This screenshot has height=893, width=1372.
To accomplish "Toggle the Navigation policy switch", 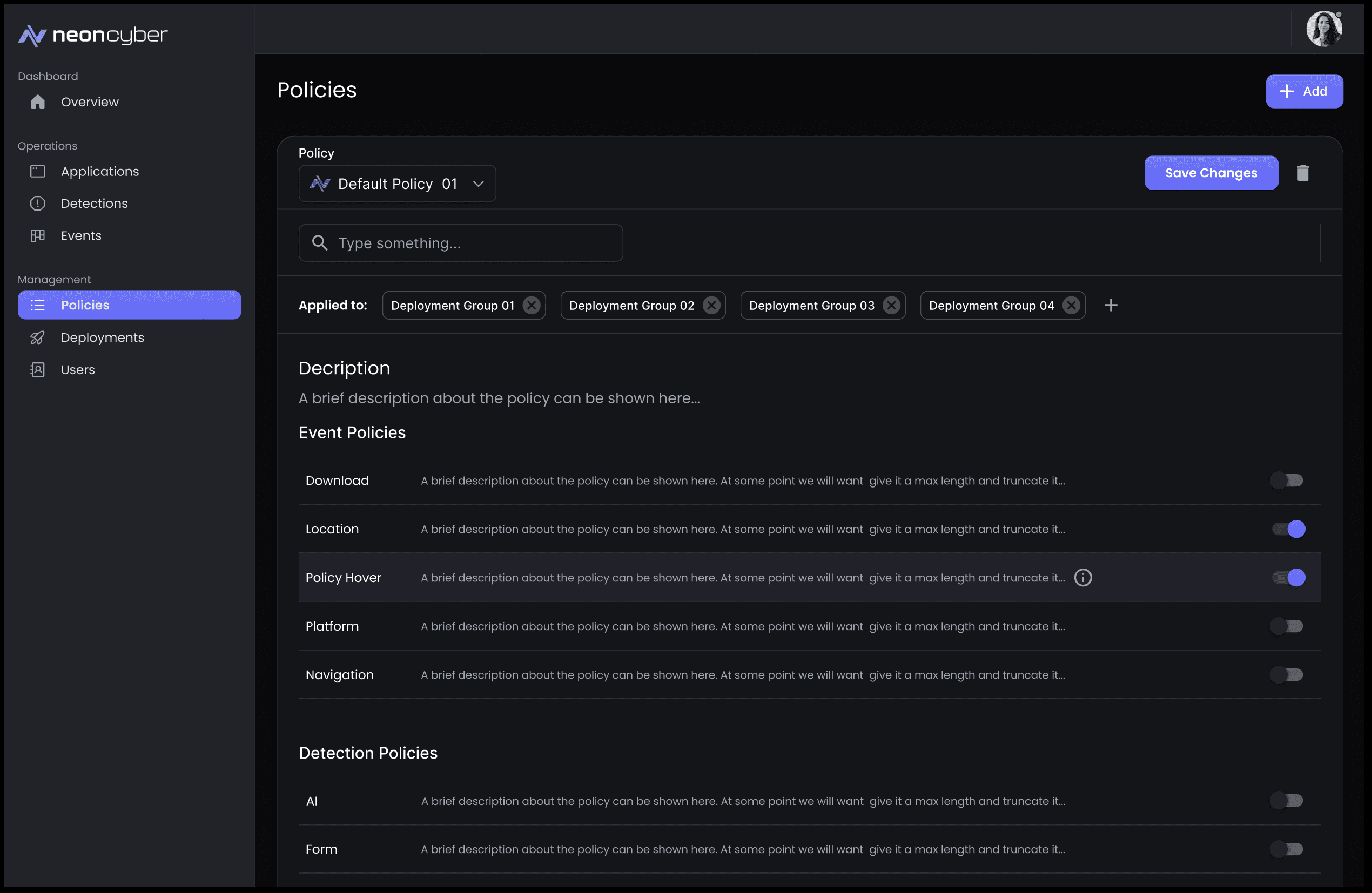I will tap(1286, 675).
